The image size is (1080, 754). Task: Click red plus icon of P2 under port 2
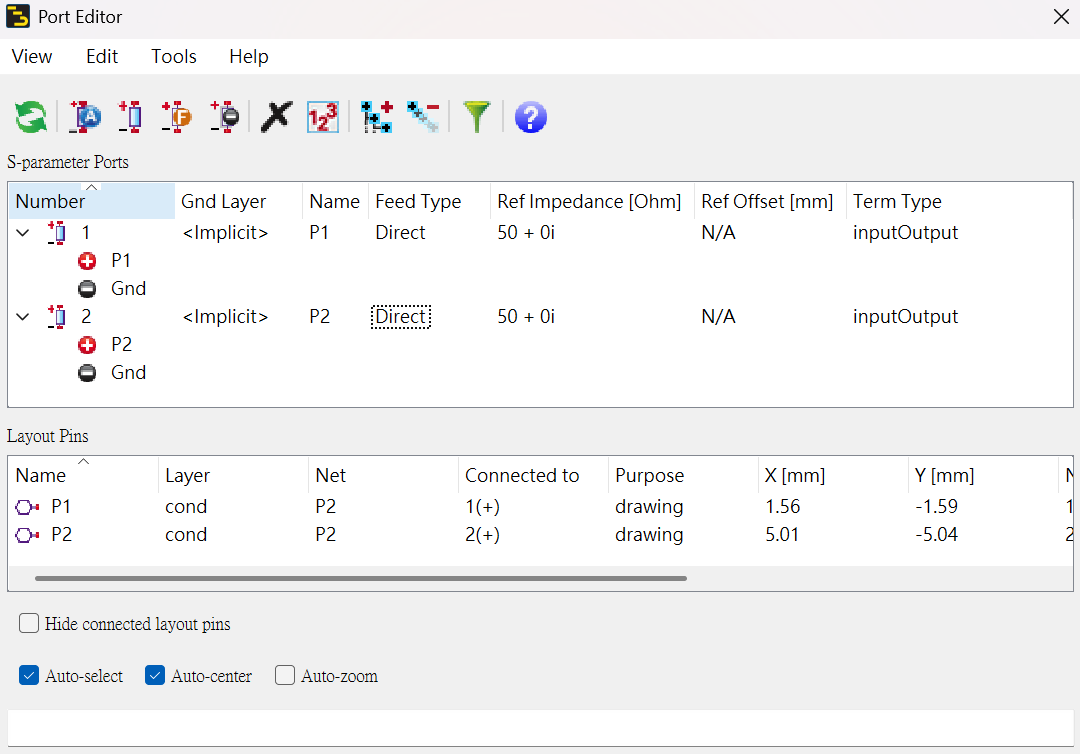point(87,345)
